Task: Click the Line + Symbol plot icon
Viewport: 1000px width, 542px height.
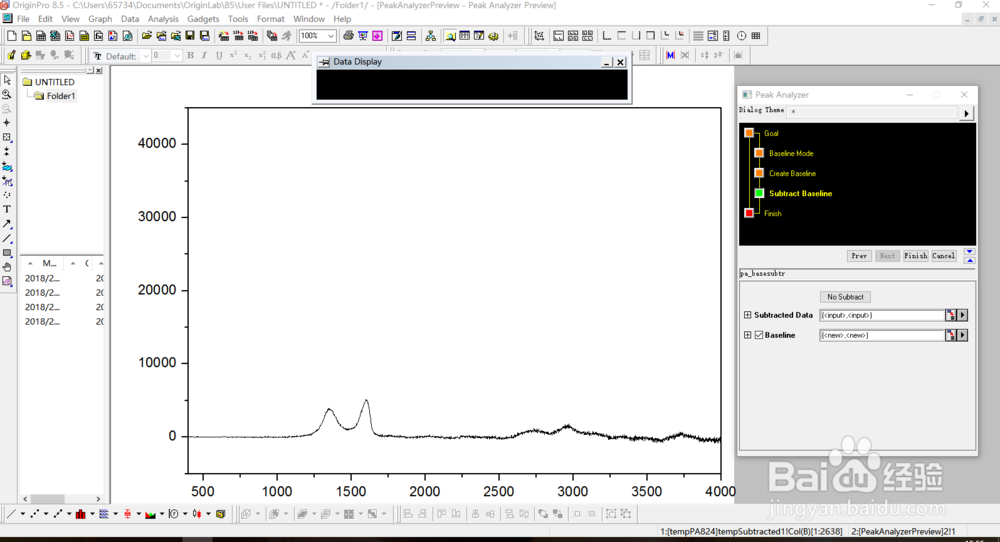Action: [x=57, y=514]
